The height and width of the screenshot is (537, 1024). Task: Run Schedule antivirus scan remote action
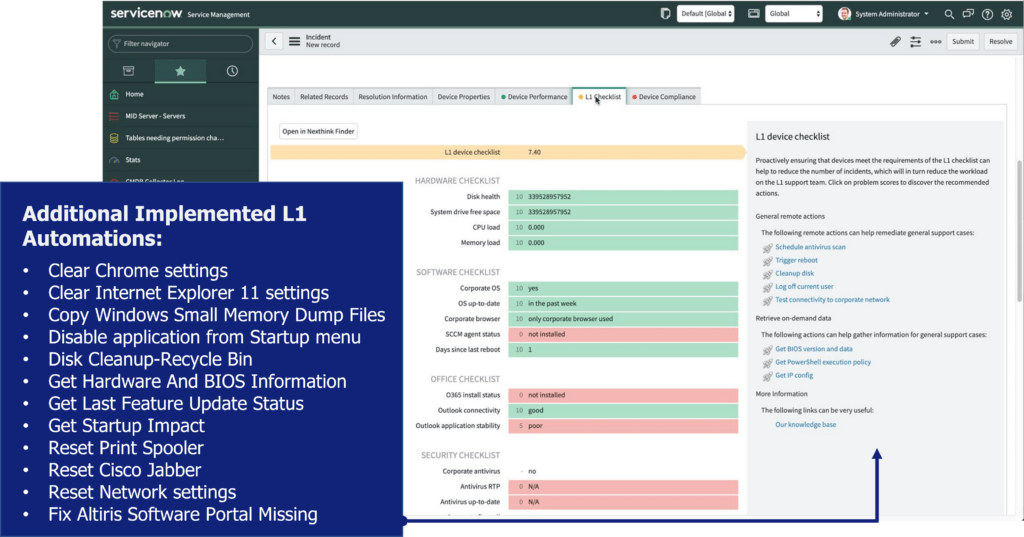coord(810,247)
